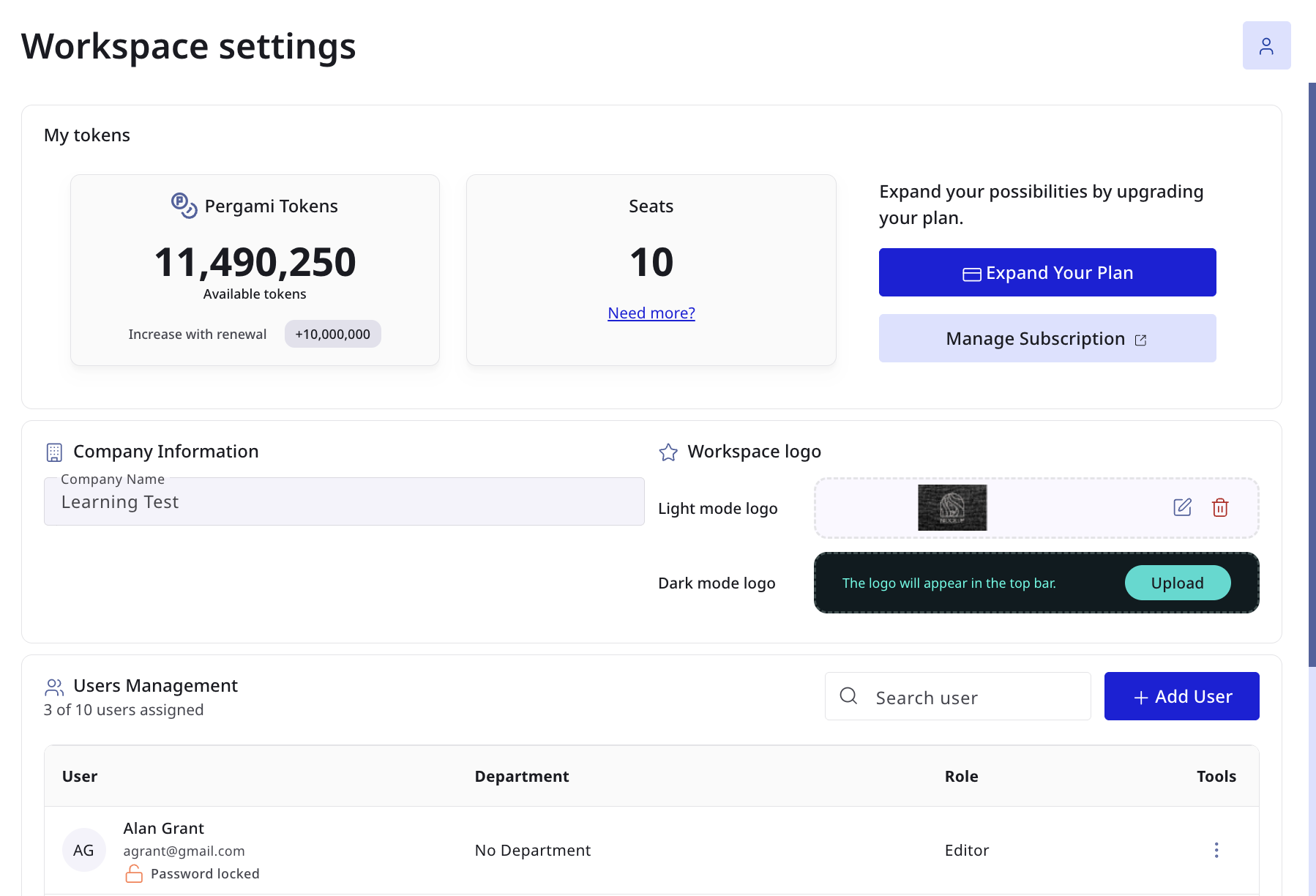This screenshot has height=896, width=1316.
Task: Follow the Need more? seats link
Action: coord(651,313)
